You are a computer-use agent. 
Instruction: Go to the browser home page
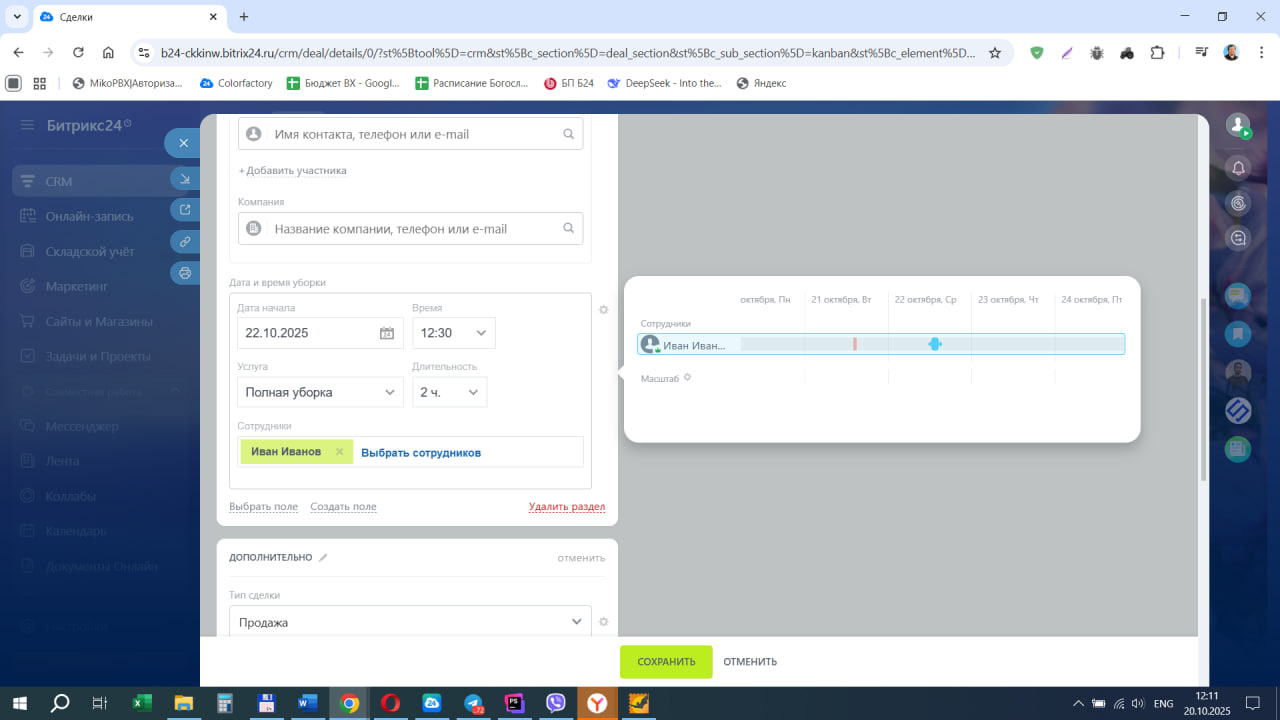point(108,53)
